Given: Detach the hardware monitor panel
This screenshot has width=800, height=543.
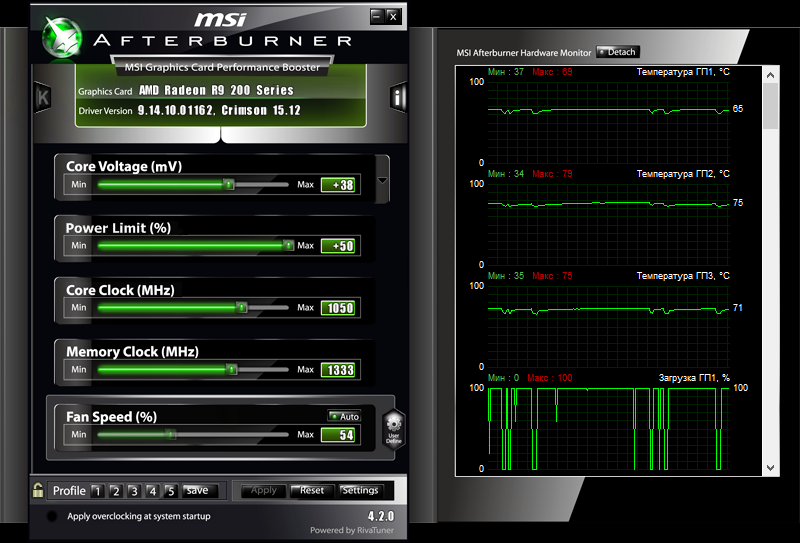Looking at the screenshot, I should [x=617, y=52].
